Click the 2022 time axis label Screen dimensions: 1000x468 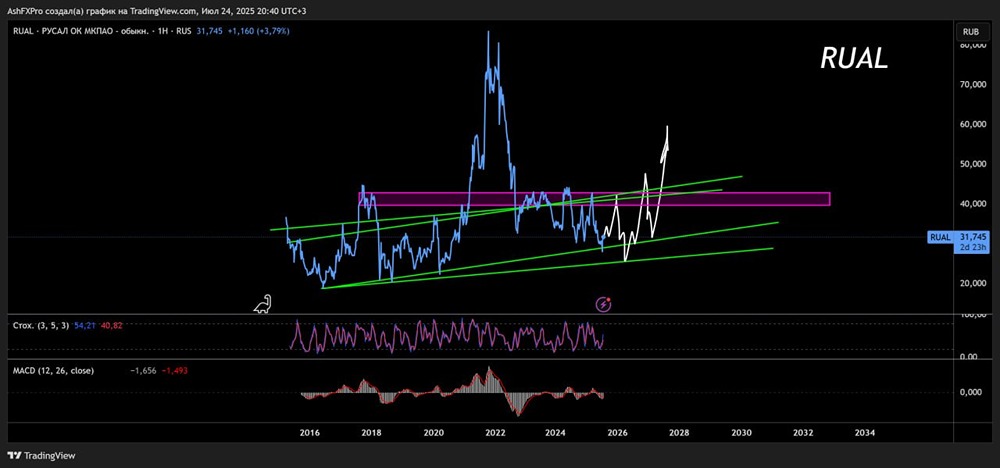[495, 432]
